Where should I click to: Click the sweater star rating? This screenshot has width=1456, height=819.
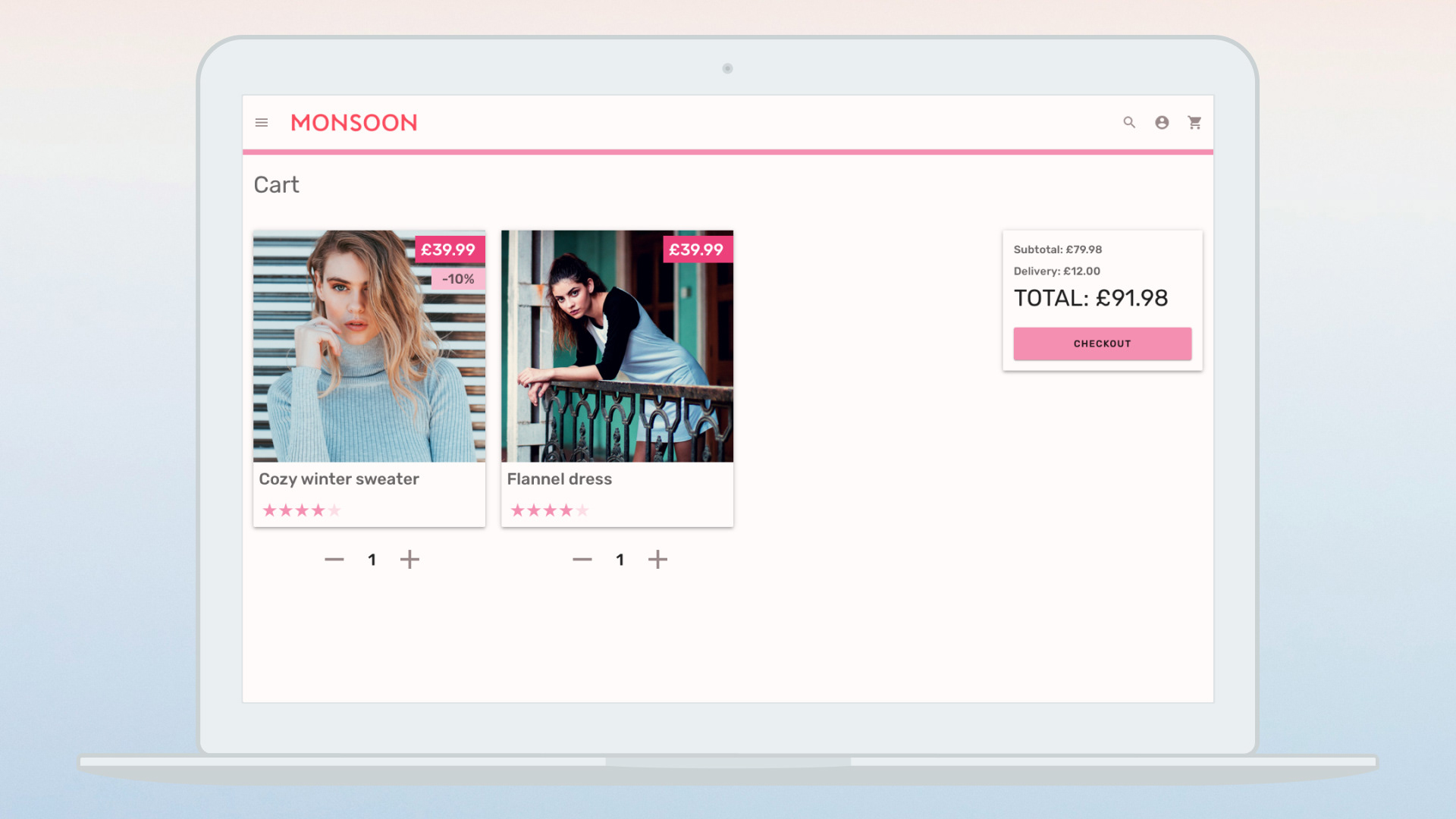(x=302, y=510)
